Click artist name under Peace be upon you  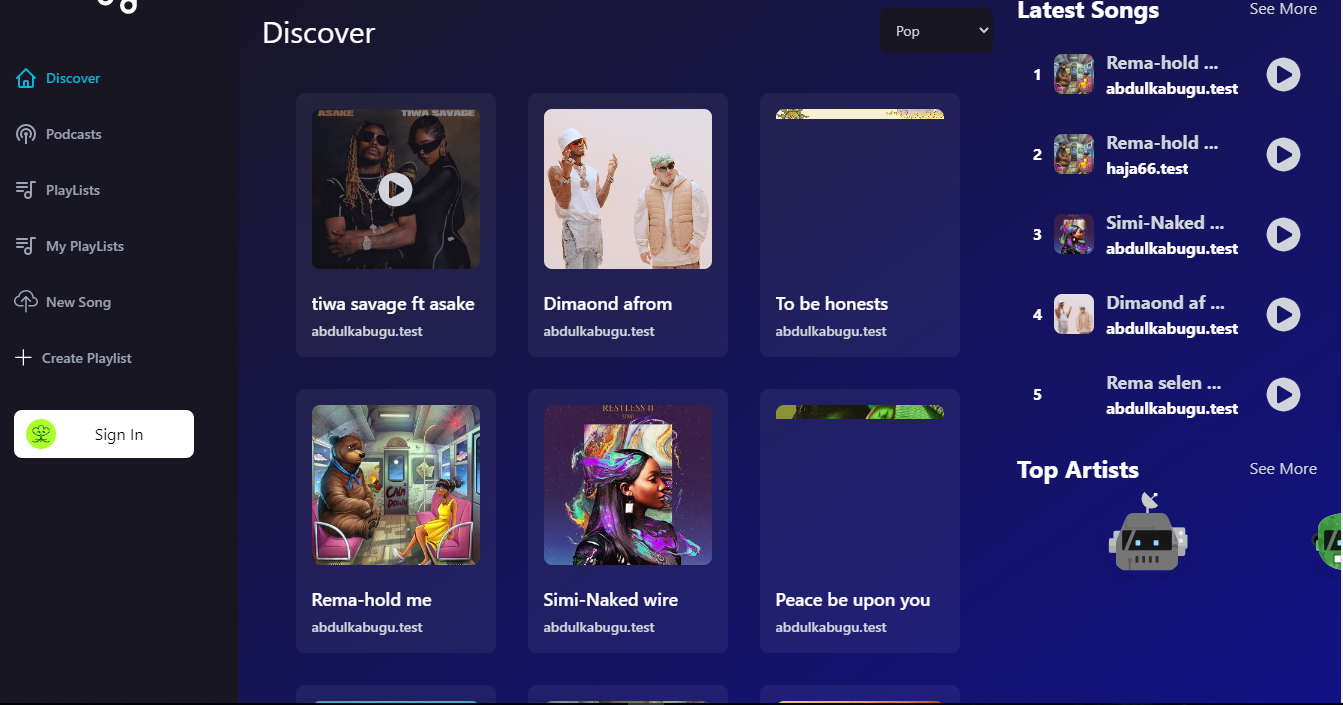click(x=831, y=627)
